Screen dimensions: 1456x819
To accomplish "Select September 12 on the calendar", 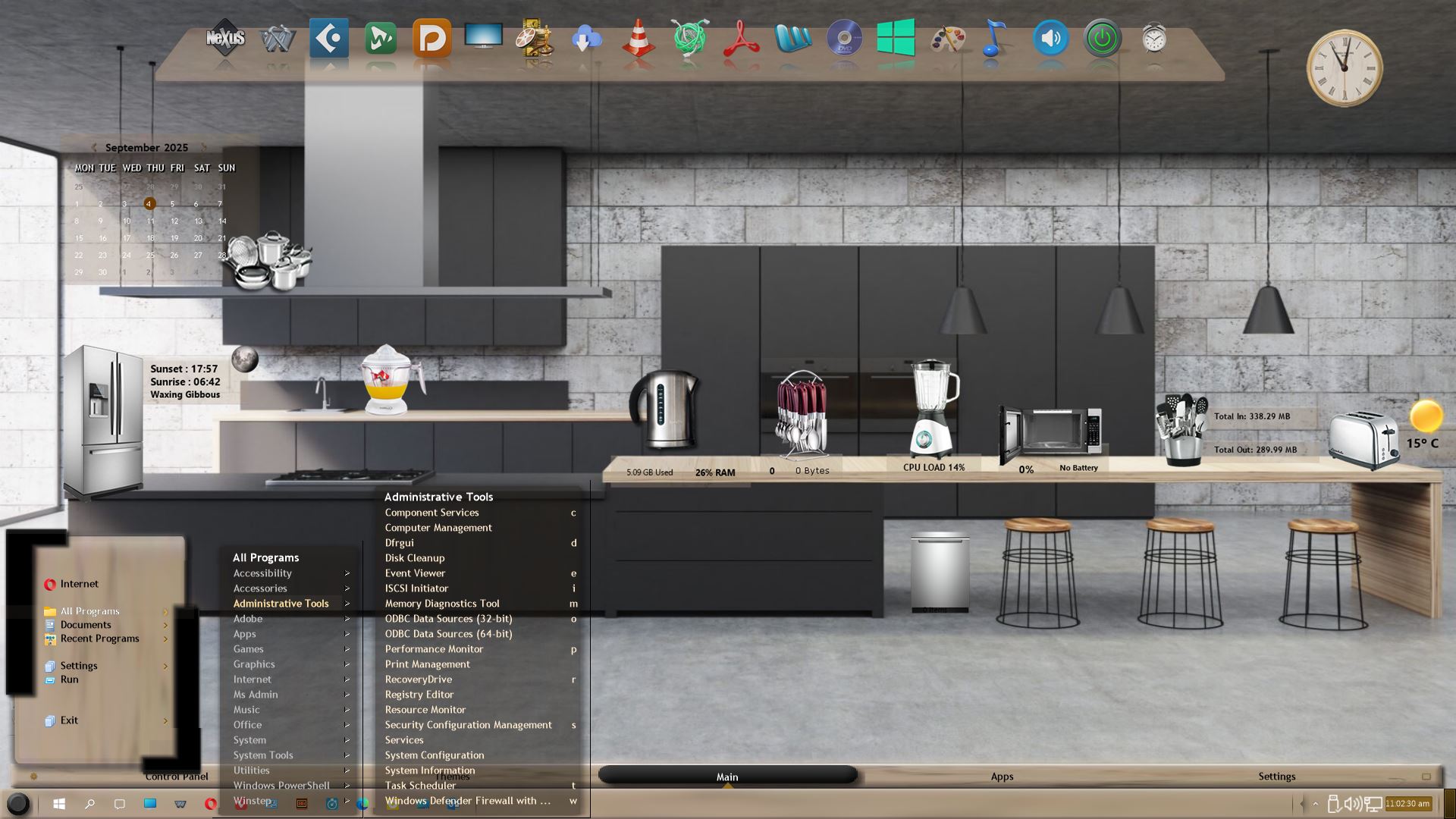I will coord(174,221).
